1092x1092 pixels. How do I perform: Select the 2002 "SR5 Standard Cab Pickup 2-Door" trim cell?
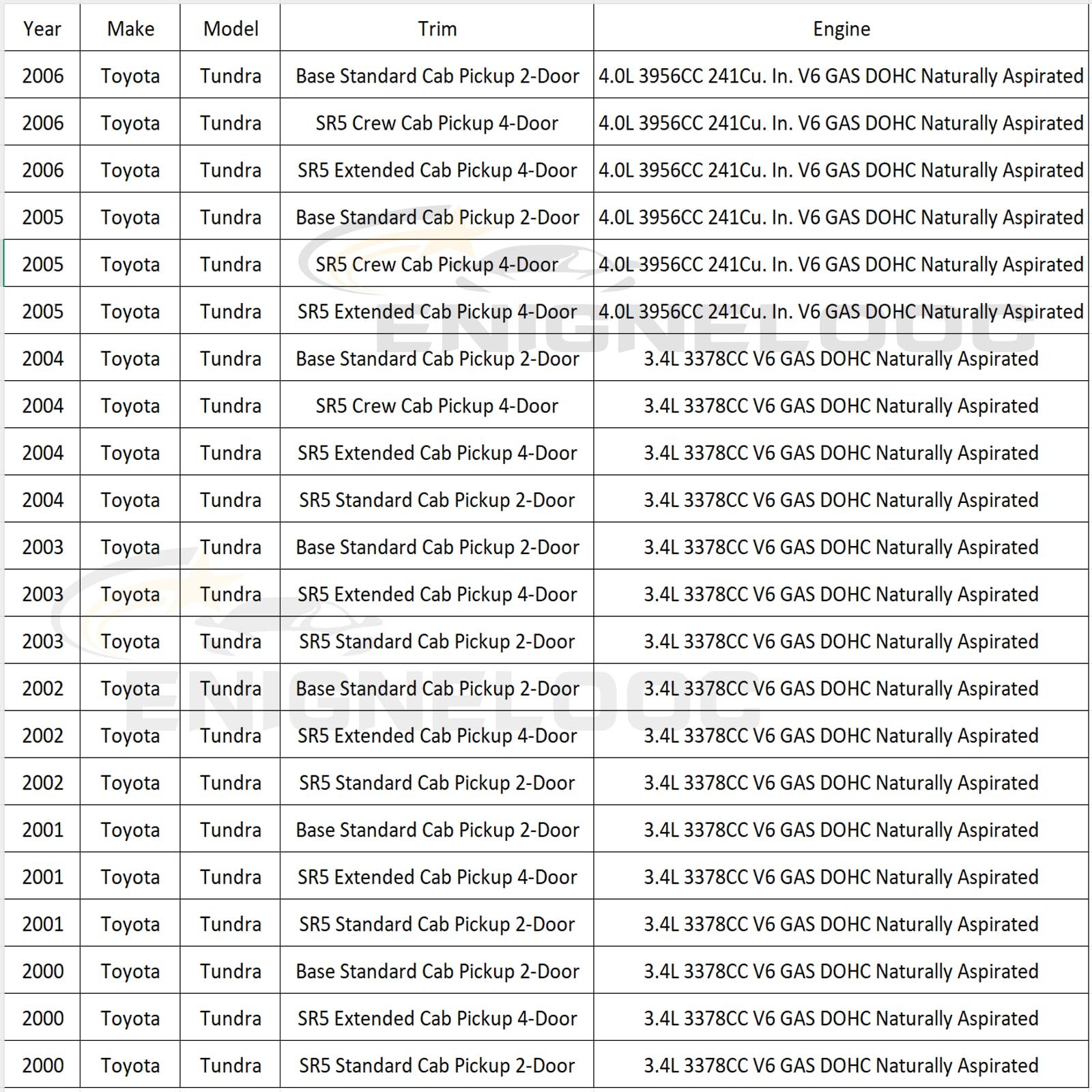[437, 781]
